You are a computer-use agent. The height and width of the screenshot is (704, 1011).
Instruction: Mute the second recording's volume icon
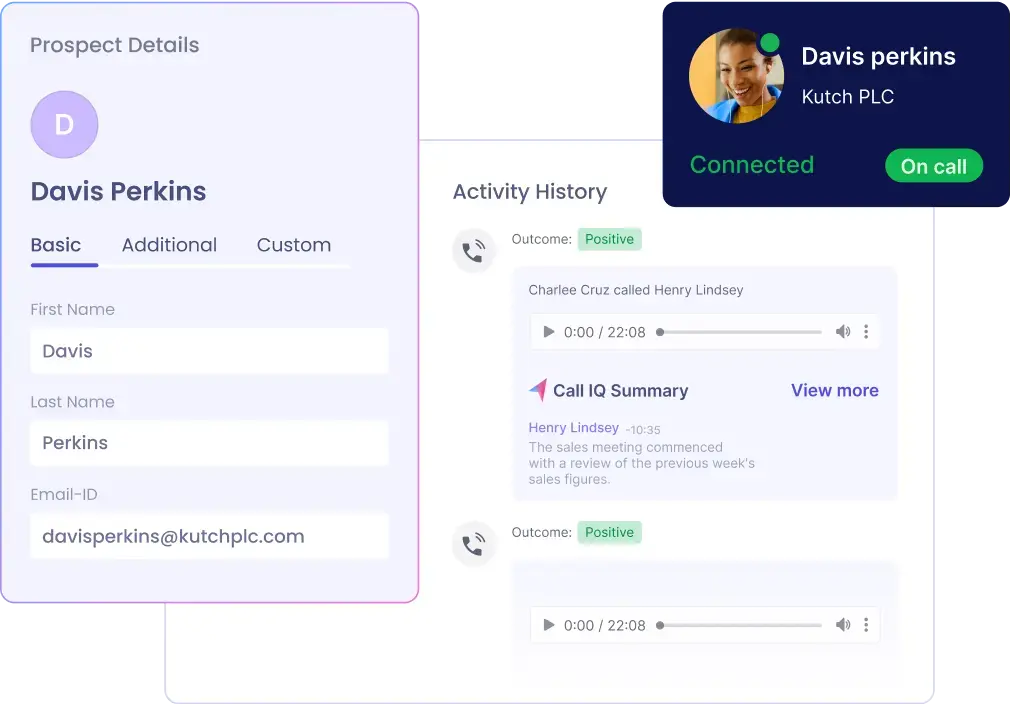click(x=843, y=625)
